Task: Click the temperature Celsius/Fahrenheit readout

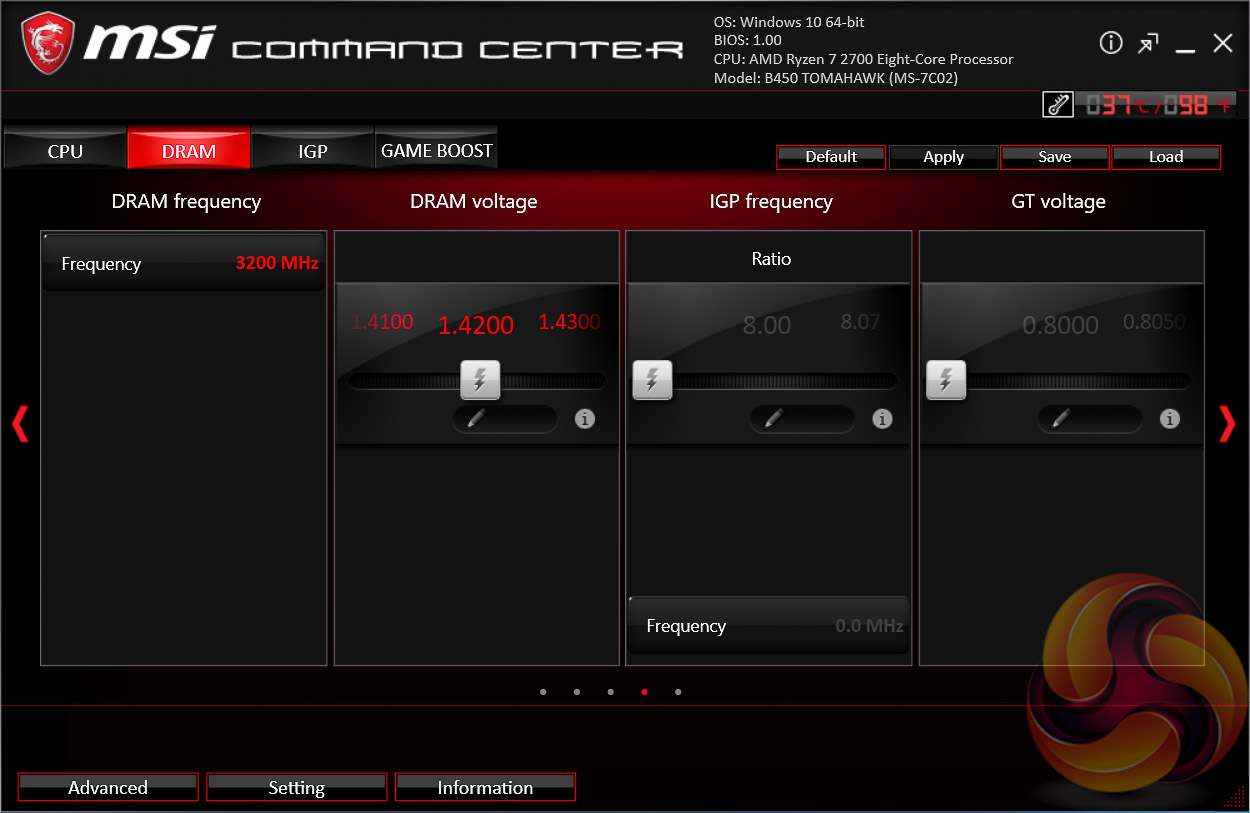Action: [x=1157, y=105]
